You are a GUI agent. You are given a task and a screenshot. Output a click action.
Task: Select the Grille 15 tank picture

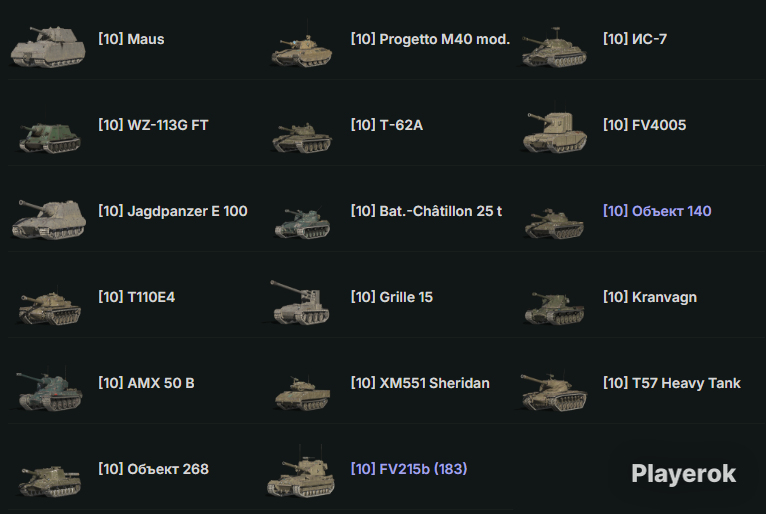[300, 302]
